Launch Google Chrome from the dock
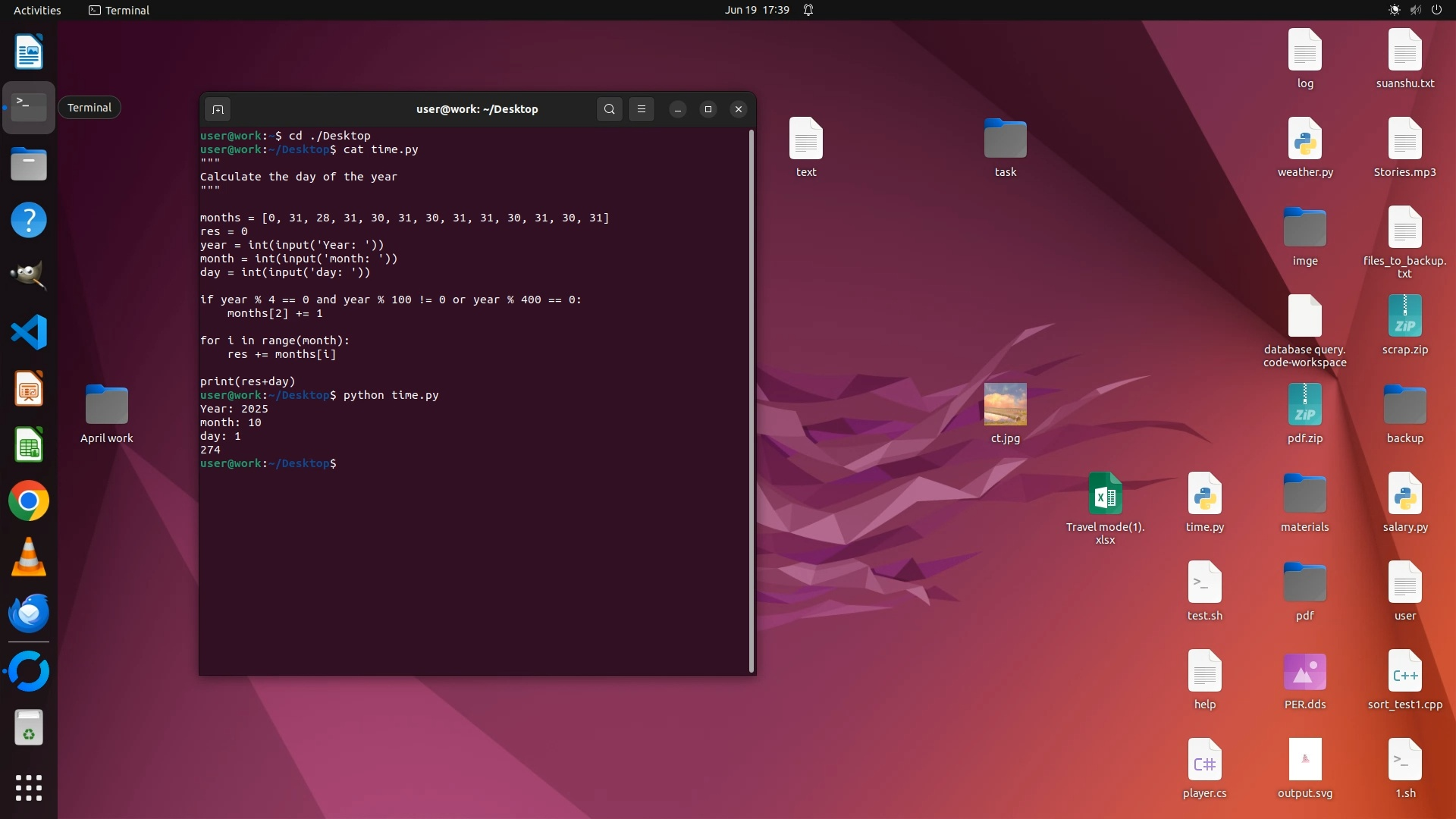The height and width of the screenshot is (819, 1456). pyautogui.click(x=29, y=501)
